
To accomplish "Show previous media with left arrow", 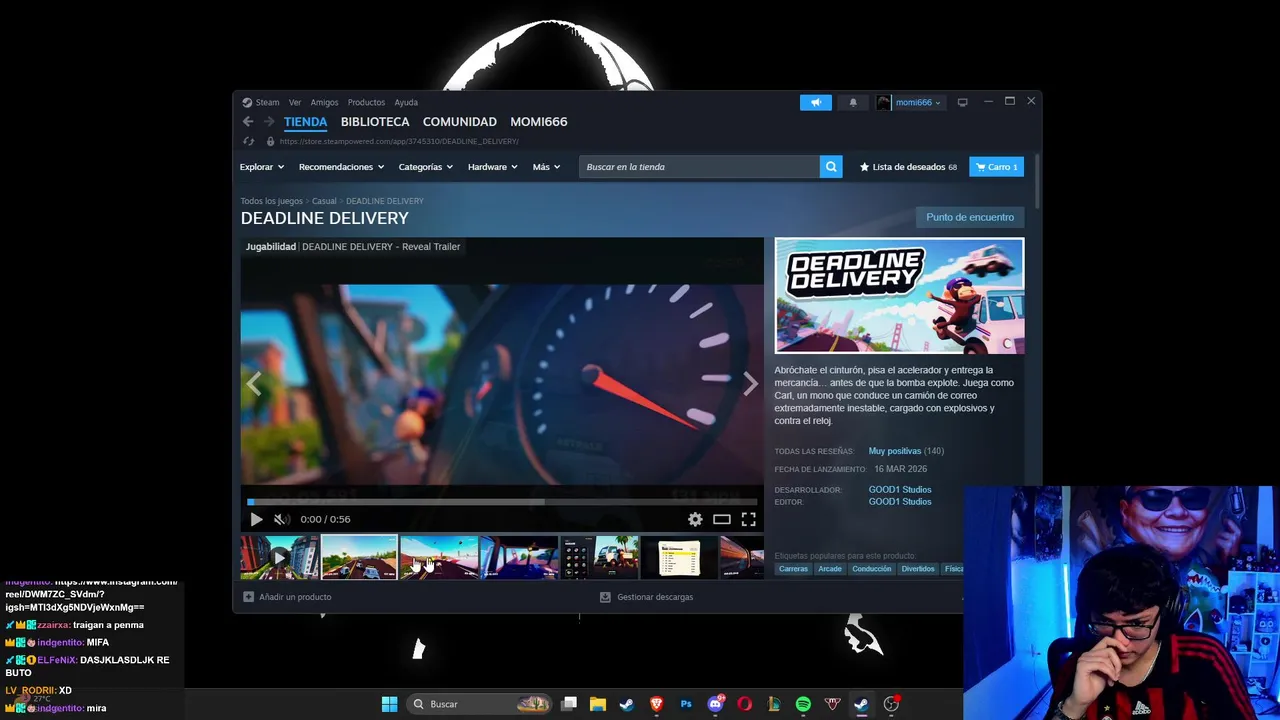I will click(254, 385).
